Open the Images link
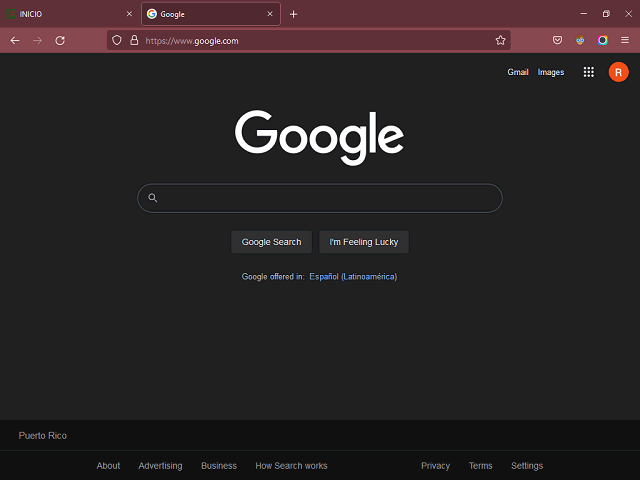The width and height of the screenshot is (640, 480). 551,72
